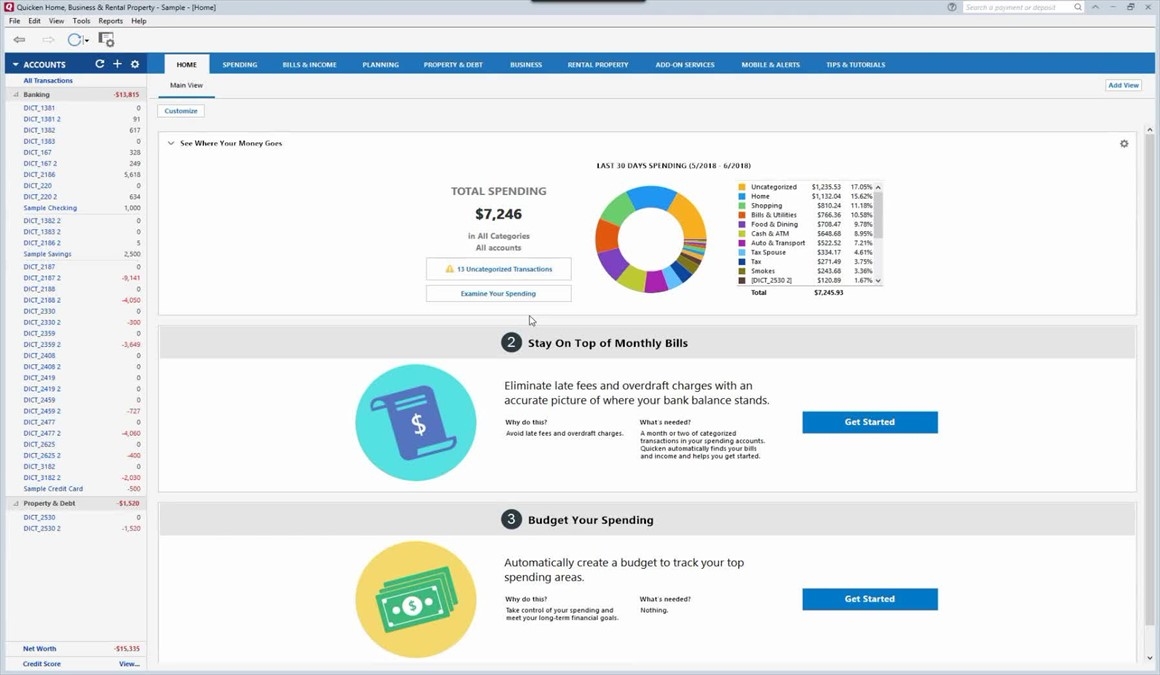
Task: Click the back navigation arrow
Action: pos(19,40)
